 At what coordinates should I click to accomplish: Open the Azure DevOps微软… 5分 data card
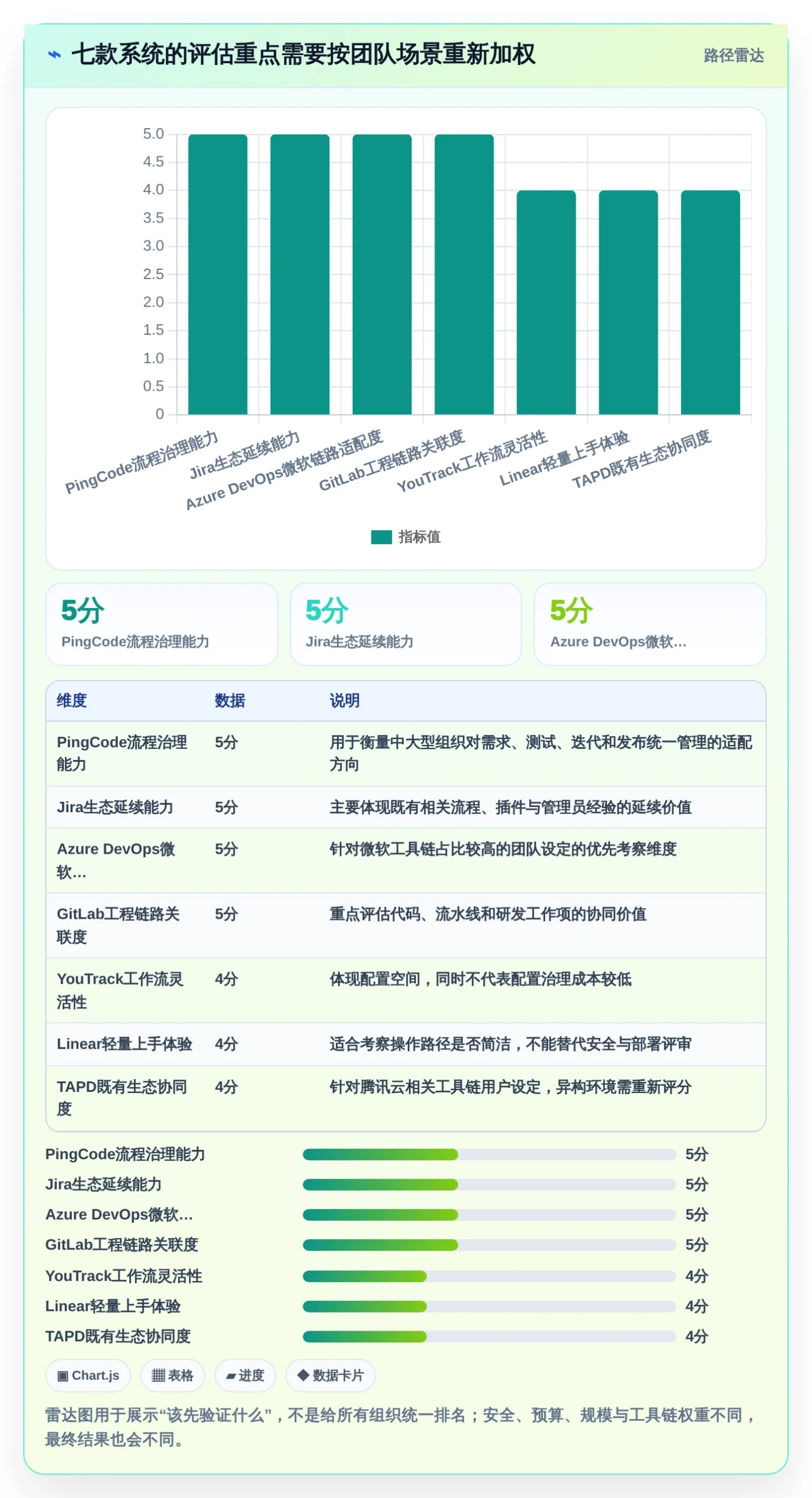[650, 624]
